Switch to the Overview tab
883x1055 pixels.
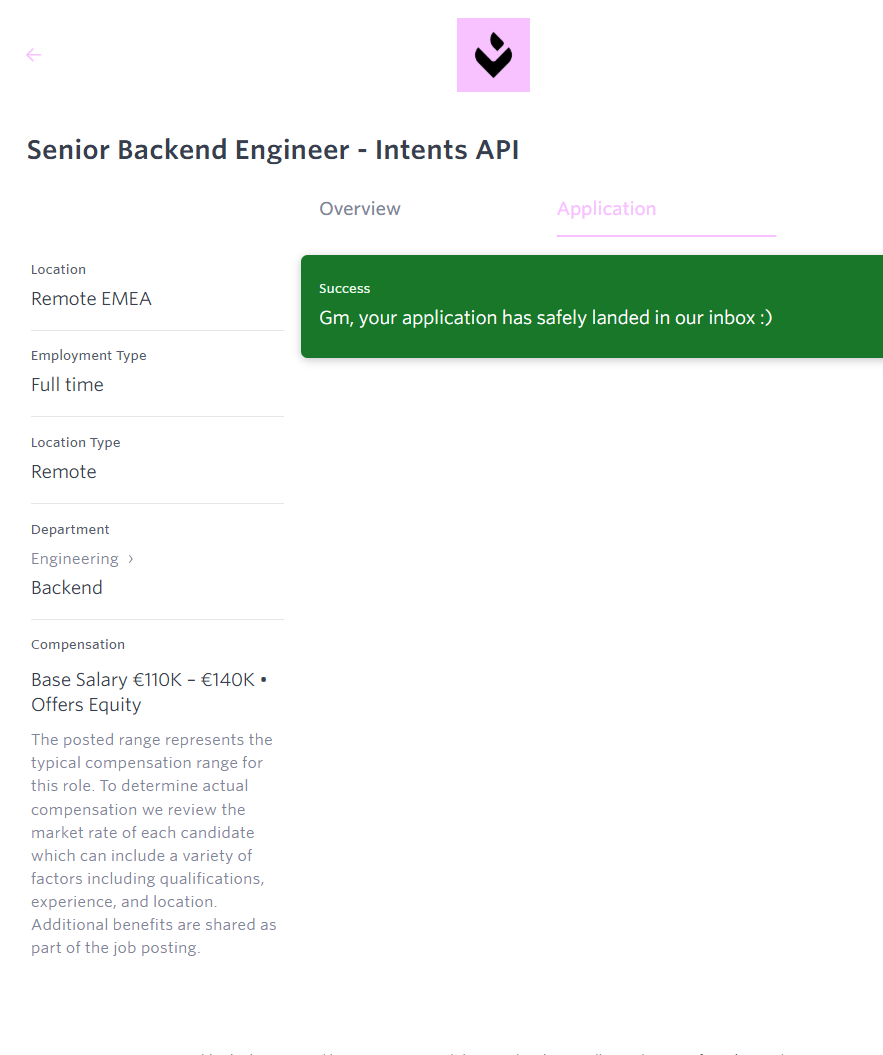tap(360, 209)
